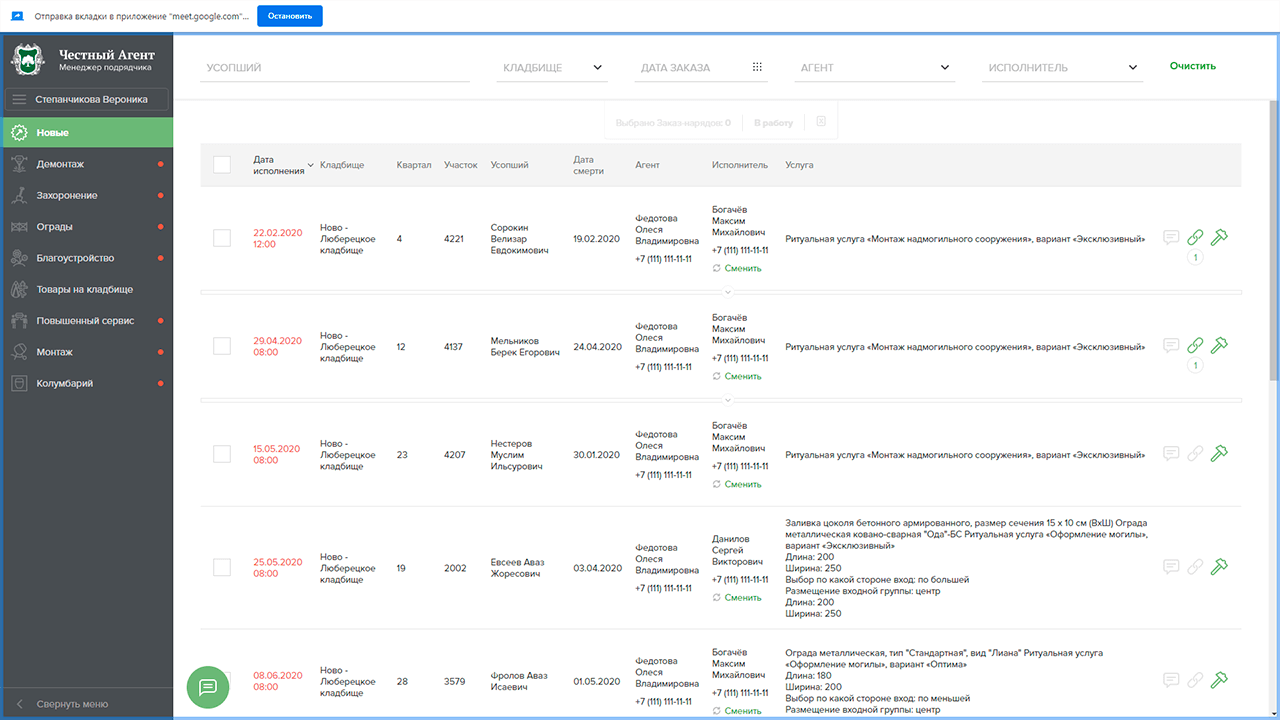This screenshot has width=1280, height=720.
Task: Open the Агент filter dropdown
Action: 875,68
